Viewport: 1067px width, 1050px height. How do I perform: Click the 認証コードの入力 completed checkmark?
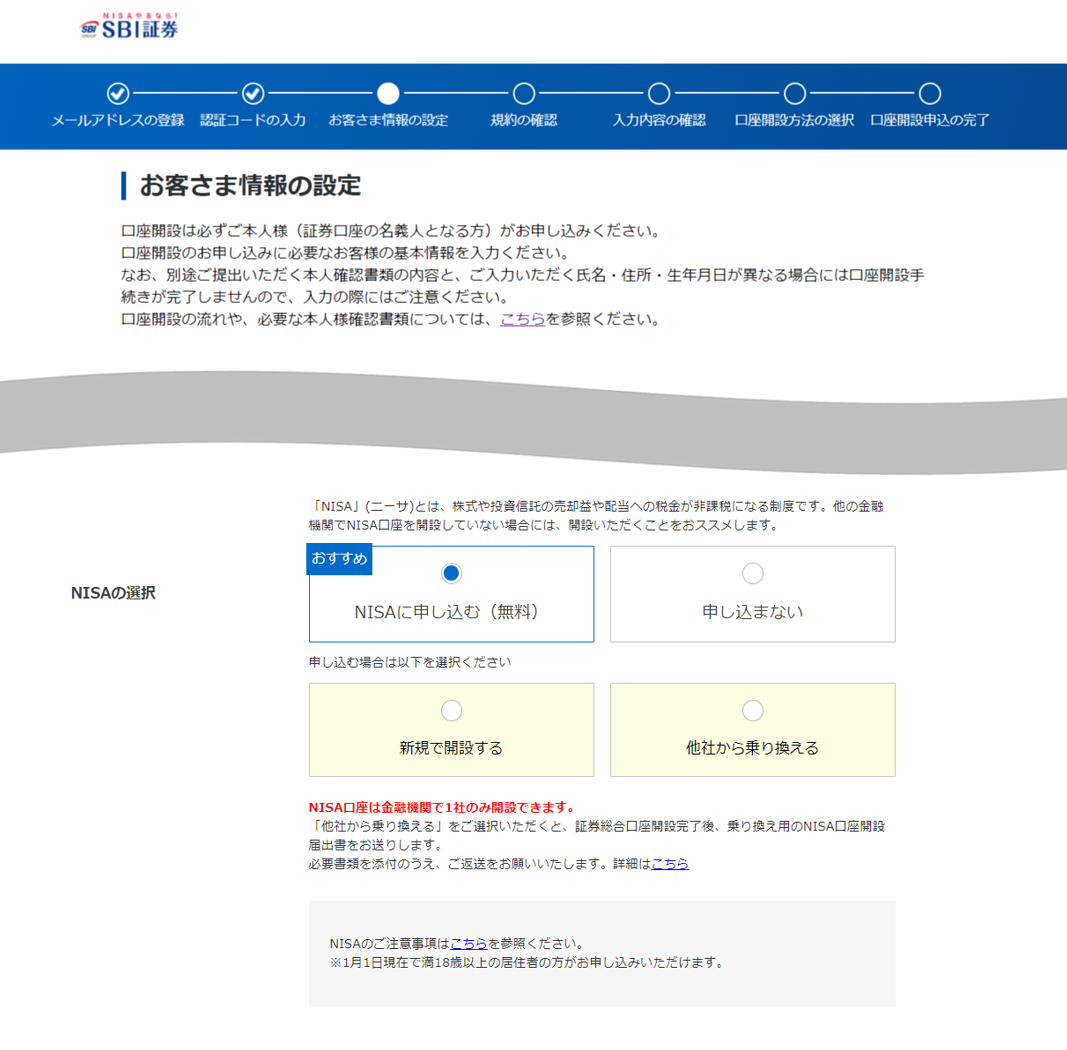pyautogui.click(x=252, y=93)
